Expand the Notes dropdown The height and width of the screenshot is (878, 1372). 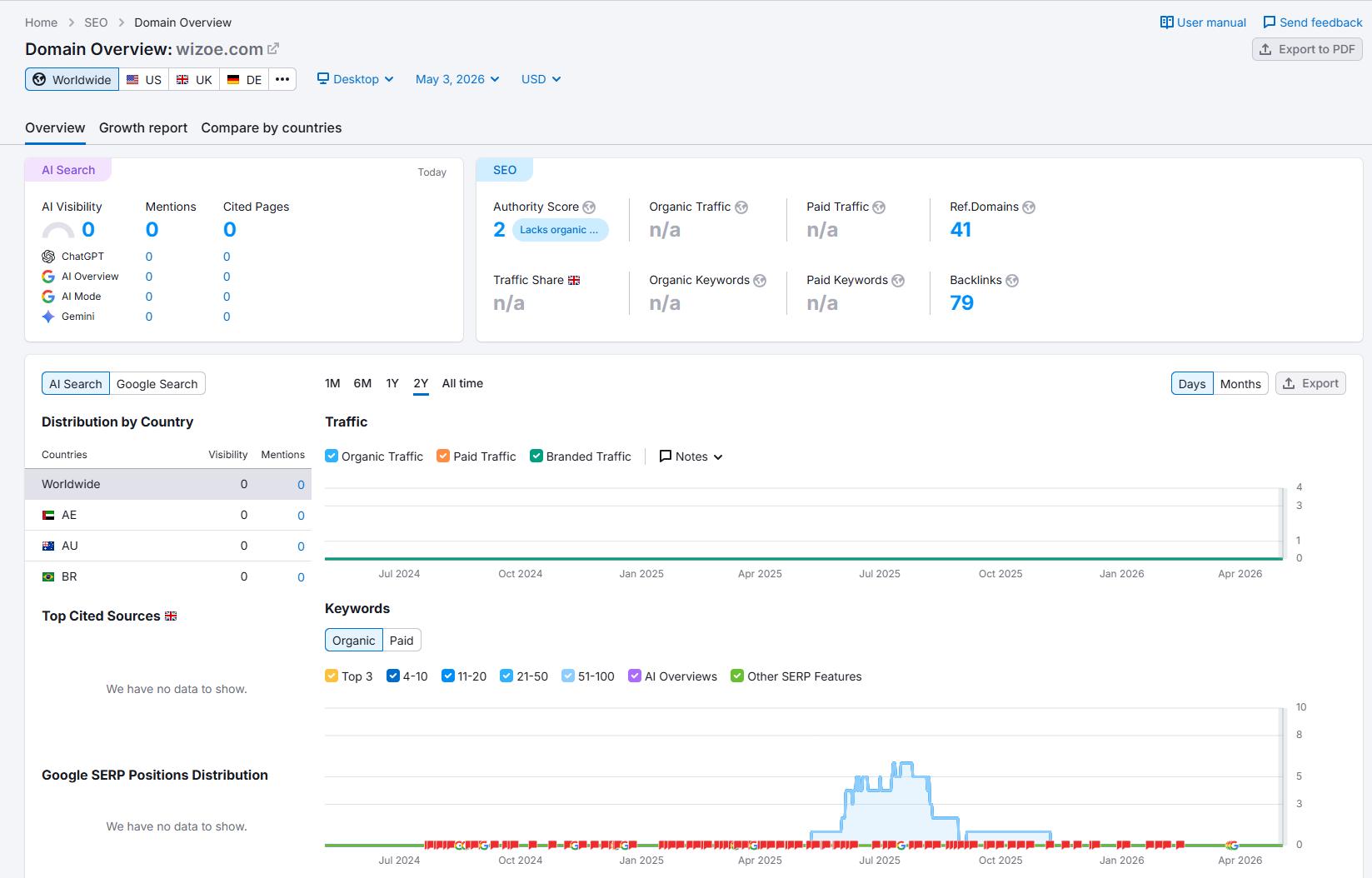point(691,456)
